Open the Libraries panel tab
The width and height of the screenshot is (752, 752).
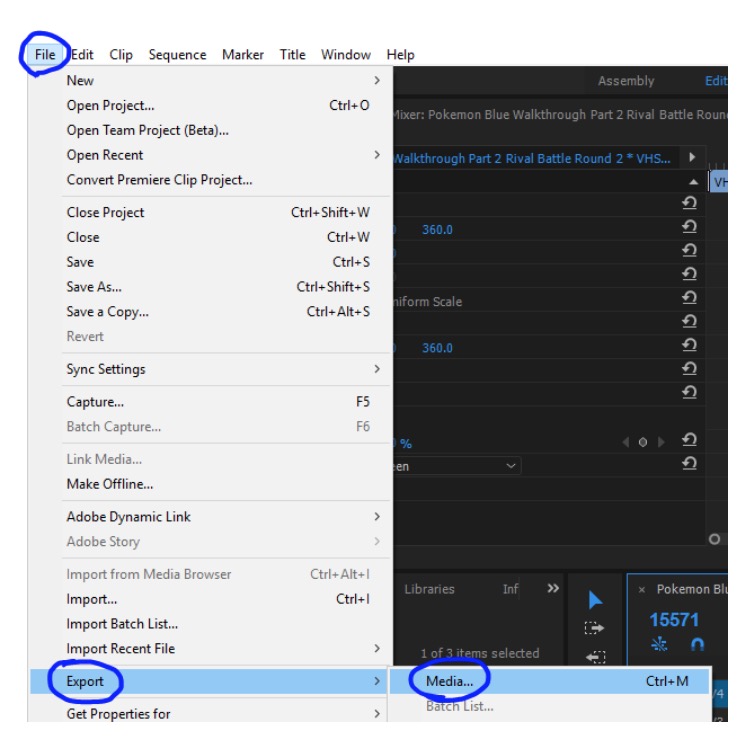(x=429, y=589)
